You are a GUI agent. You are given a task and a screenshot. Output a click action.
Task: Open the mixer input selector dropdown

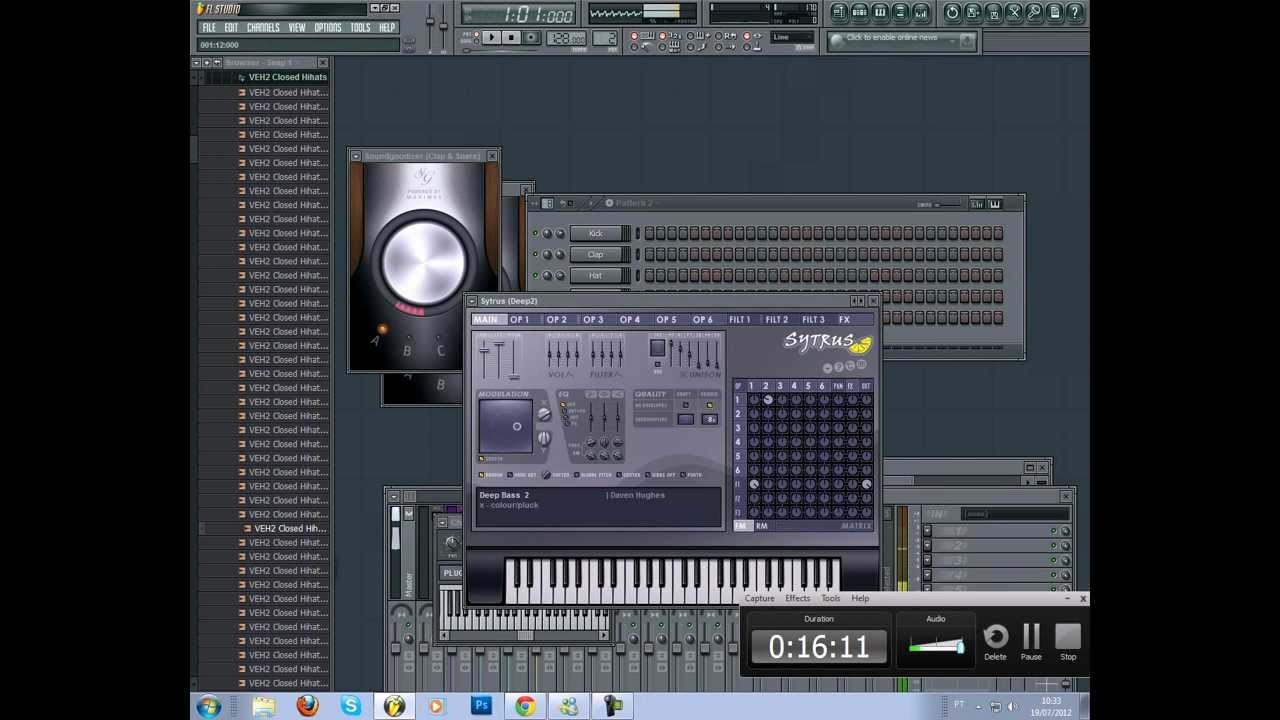(x=1015, y=514)
